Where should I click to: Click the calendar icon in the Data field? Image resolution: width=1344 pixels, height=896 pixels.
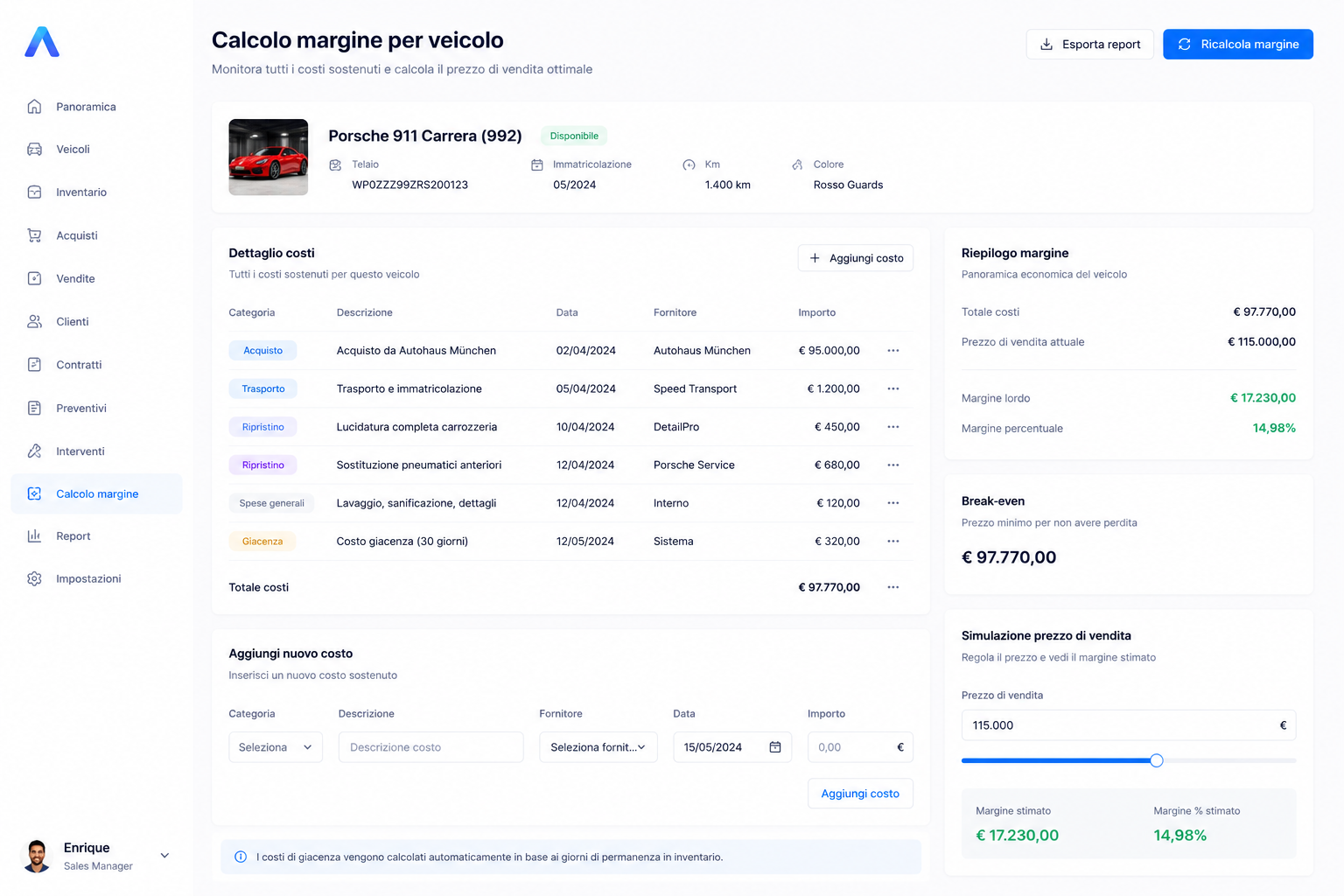775,747
